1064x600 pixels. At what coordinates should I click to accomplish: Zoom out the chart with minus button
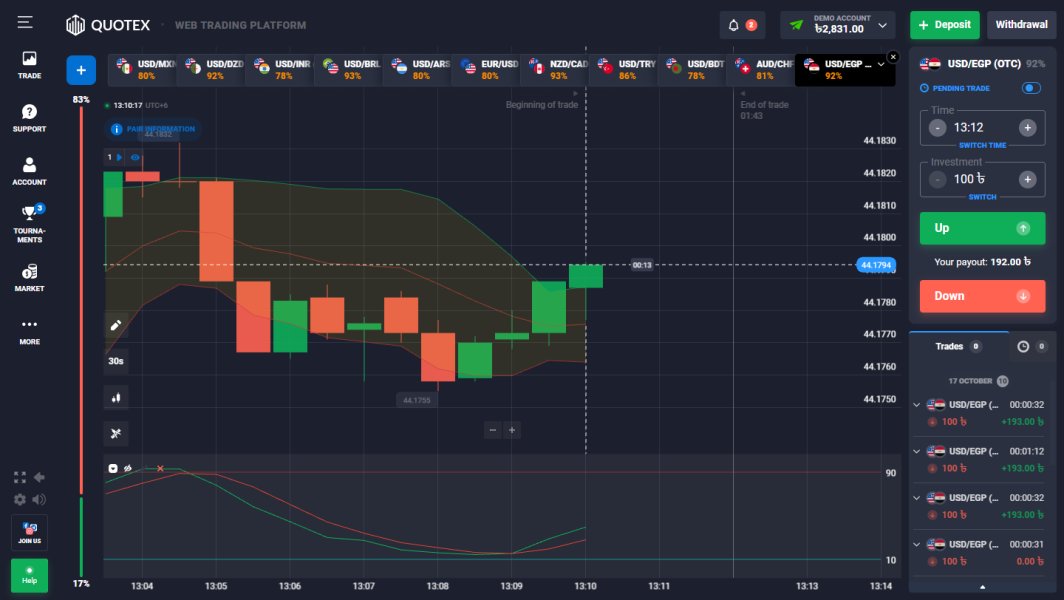pyautogui.click(x=493, y=430)
